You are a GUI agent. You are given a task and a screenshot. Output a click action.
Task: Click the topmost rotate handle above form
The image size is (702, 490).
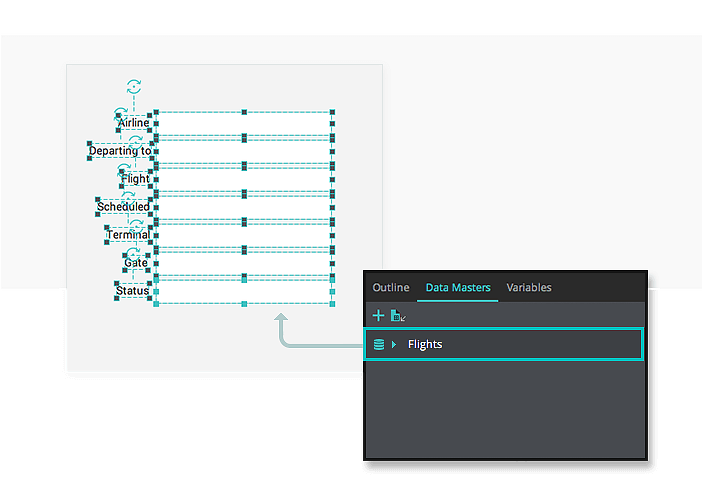[134, 86]
